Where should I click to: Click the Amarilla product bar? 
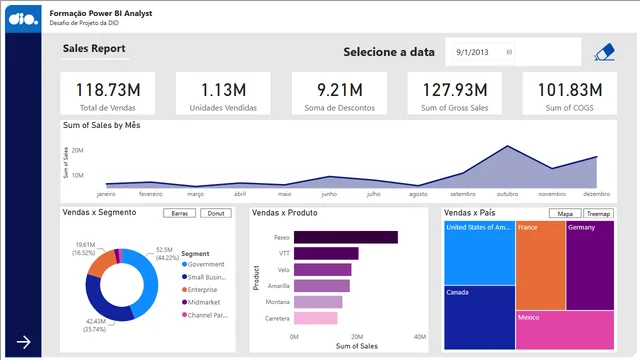coord(322,286)
